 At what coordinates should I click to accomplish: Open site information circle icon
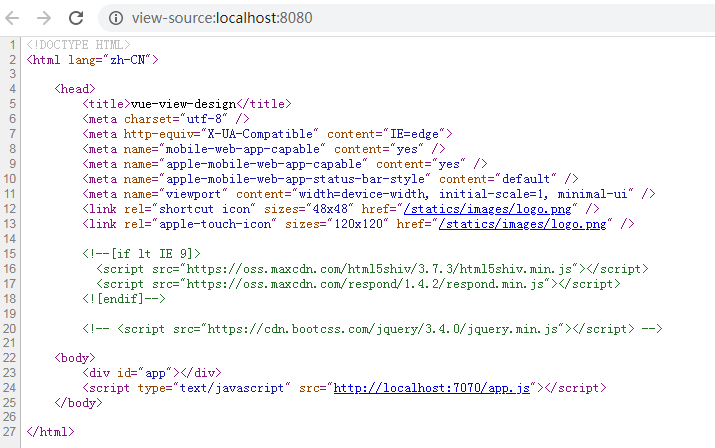click(116, 18)
